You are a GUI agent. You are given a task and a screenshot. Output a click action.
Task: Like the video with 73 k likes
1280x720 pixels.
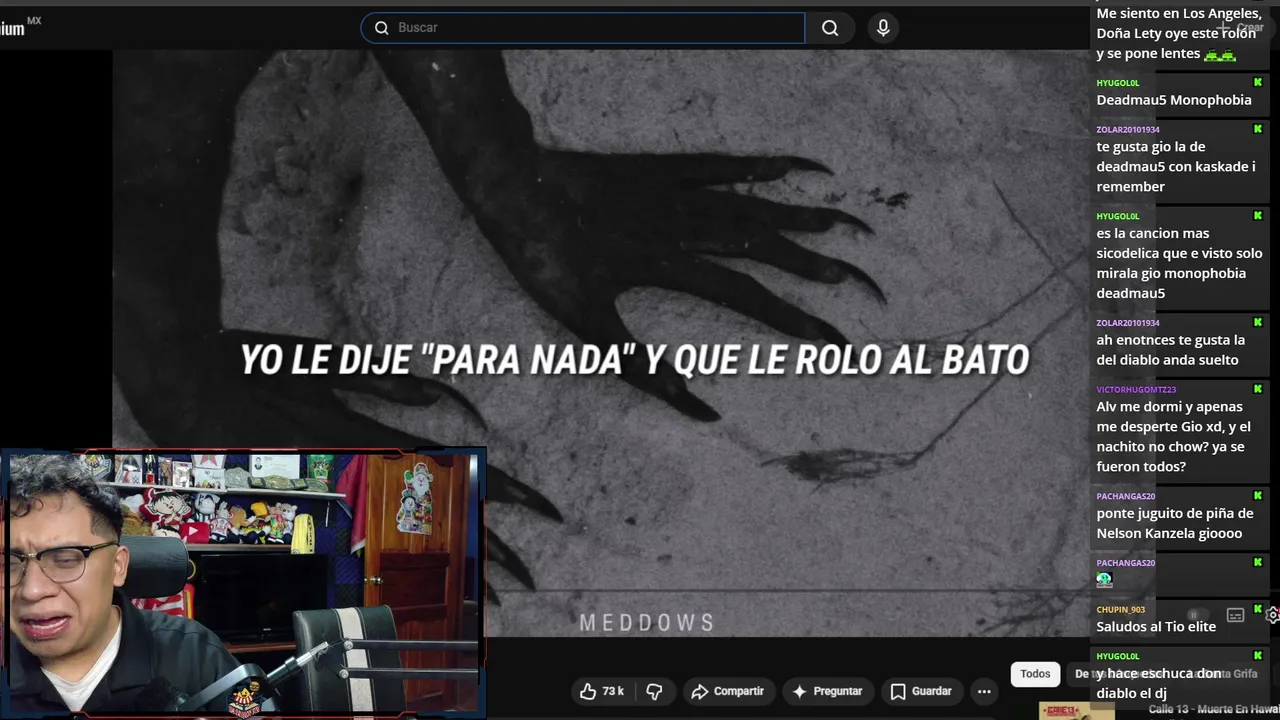click(602, 691)
